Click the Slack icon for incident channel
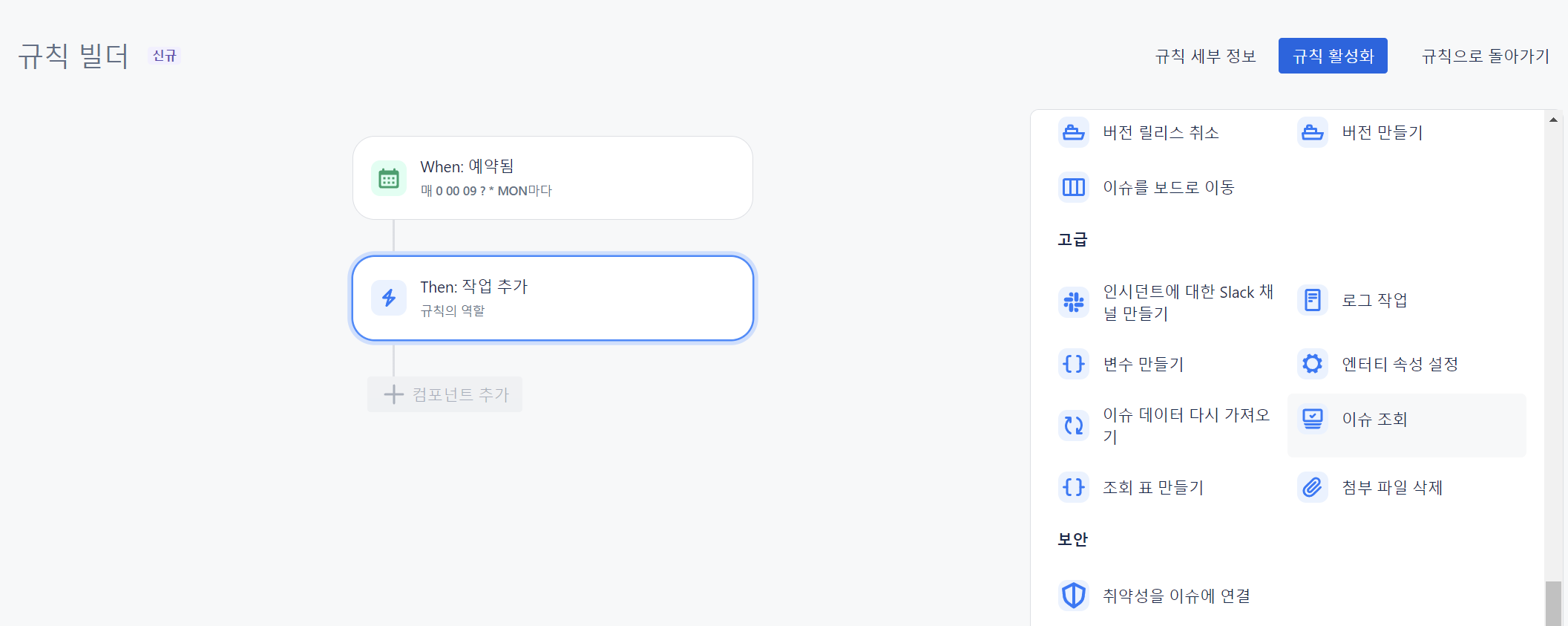Viewport: 1568px width, 626px height. pyautogui.click(x=1073, y=301)
